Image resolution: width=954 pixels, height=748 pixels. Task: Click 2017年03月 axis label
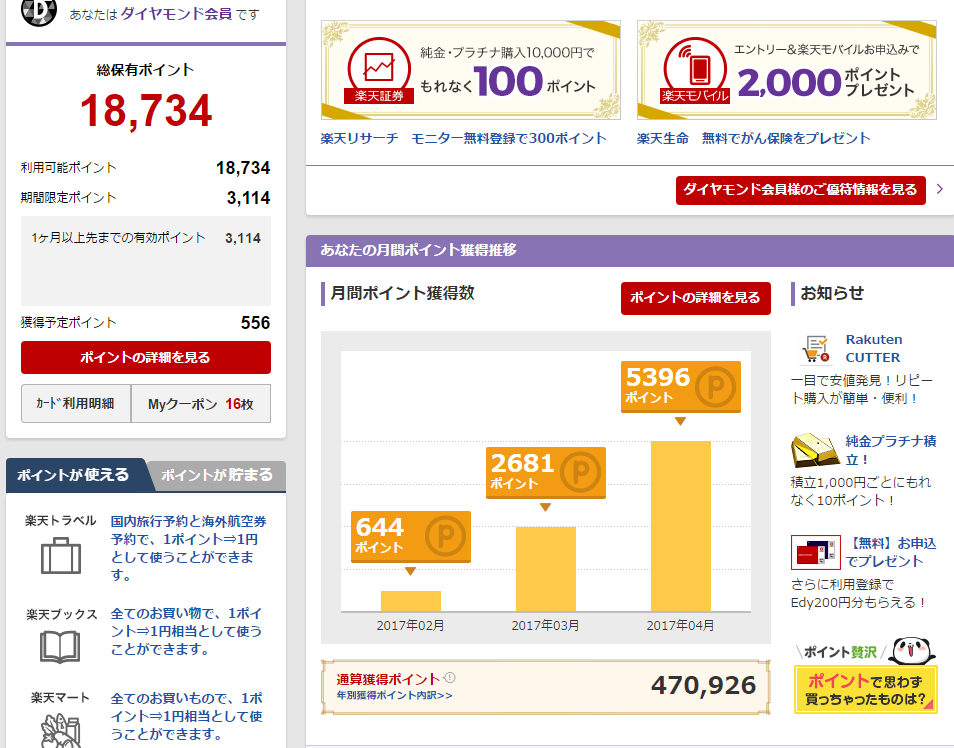pos(546,626)
